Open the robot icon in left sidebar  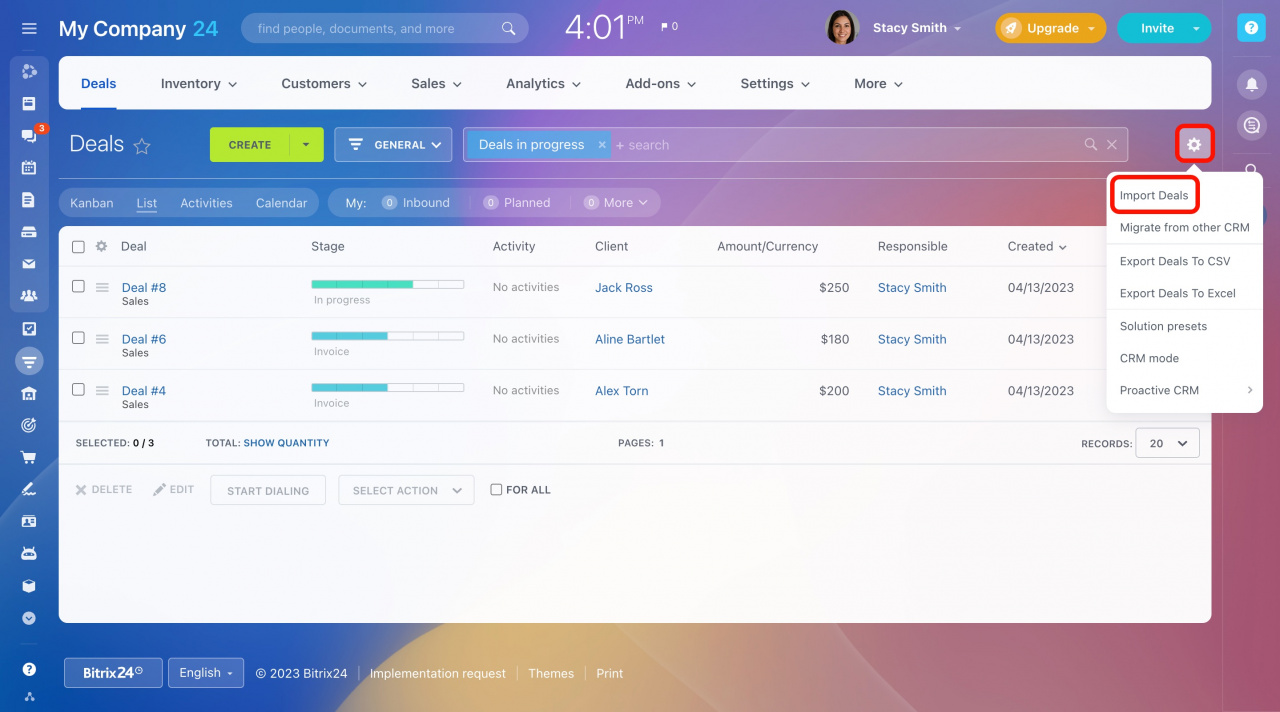point(29,553)
